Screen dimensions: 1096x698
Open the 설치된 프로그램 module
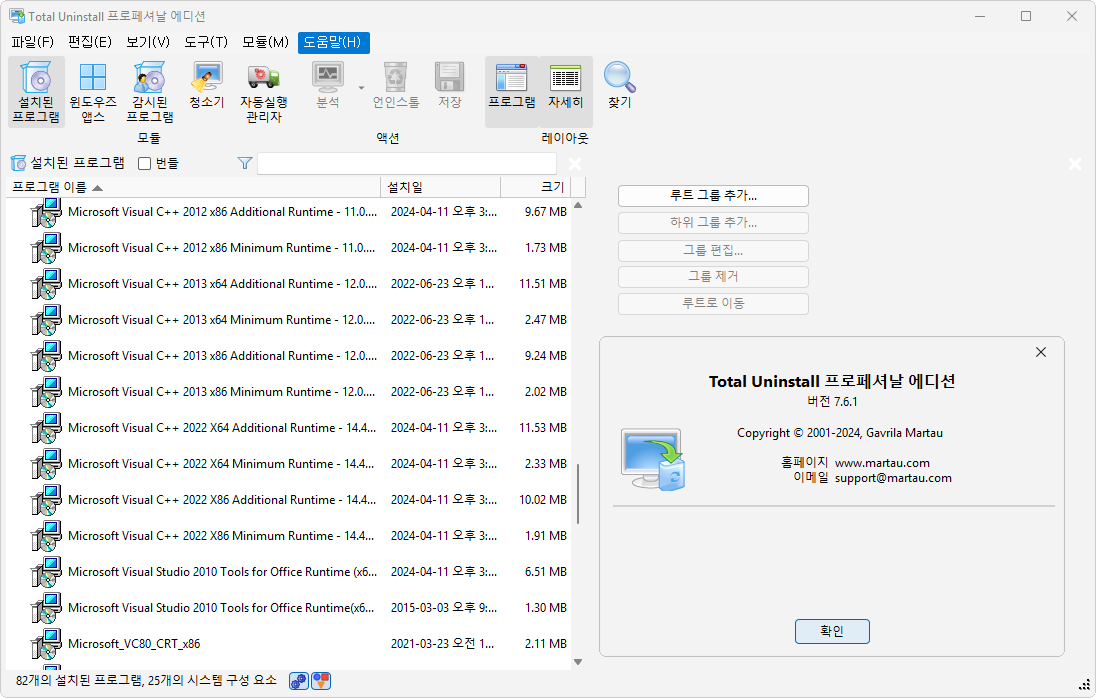tap(36, 92)
